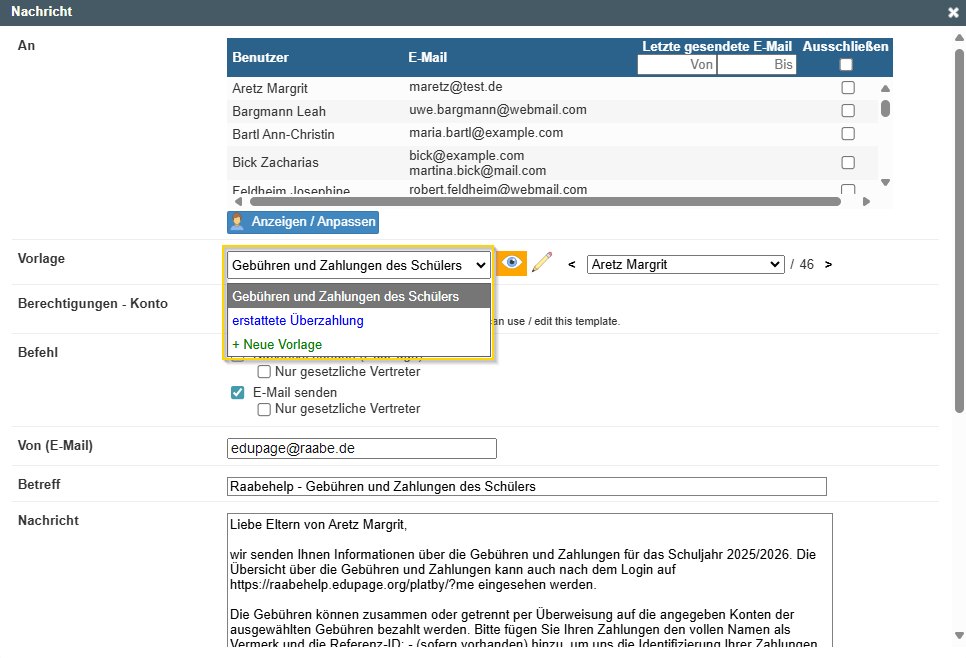Click the Von date filter field
The height and width of the screenshot is (658, 966).
coord(677,65)
